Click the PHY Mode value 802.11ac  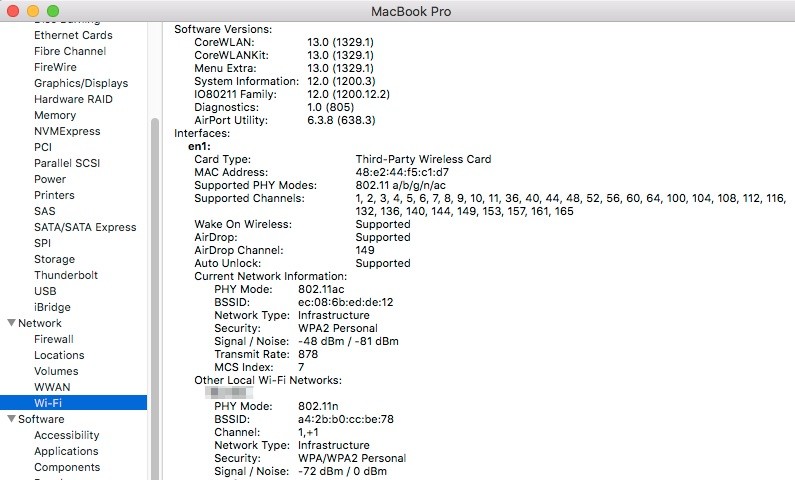coord(321,289)
